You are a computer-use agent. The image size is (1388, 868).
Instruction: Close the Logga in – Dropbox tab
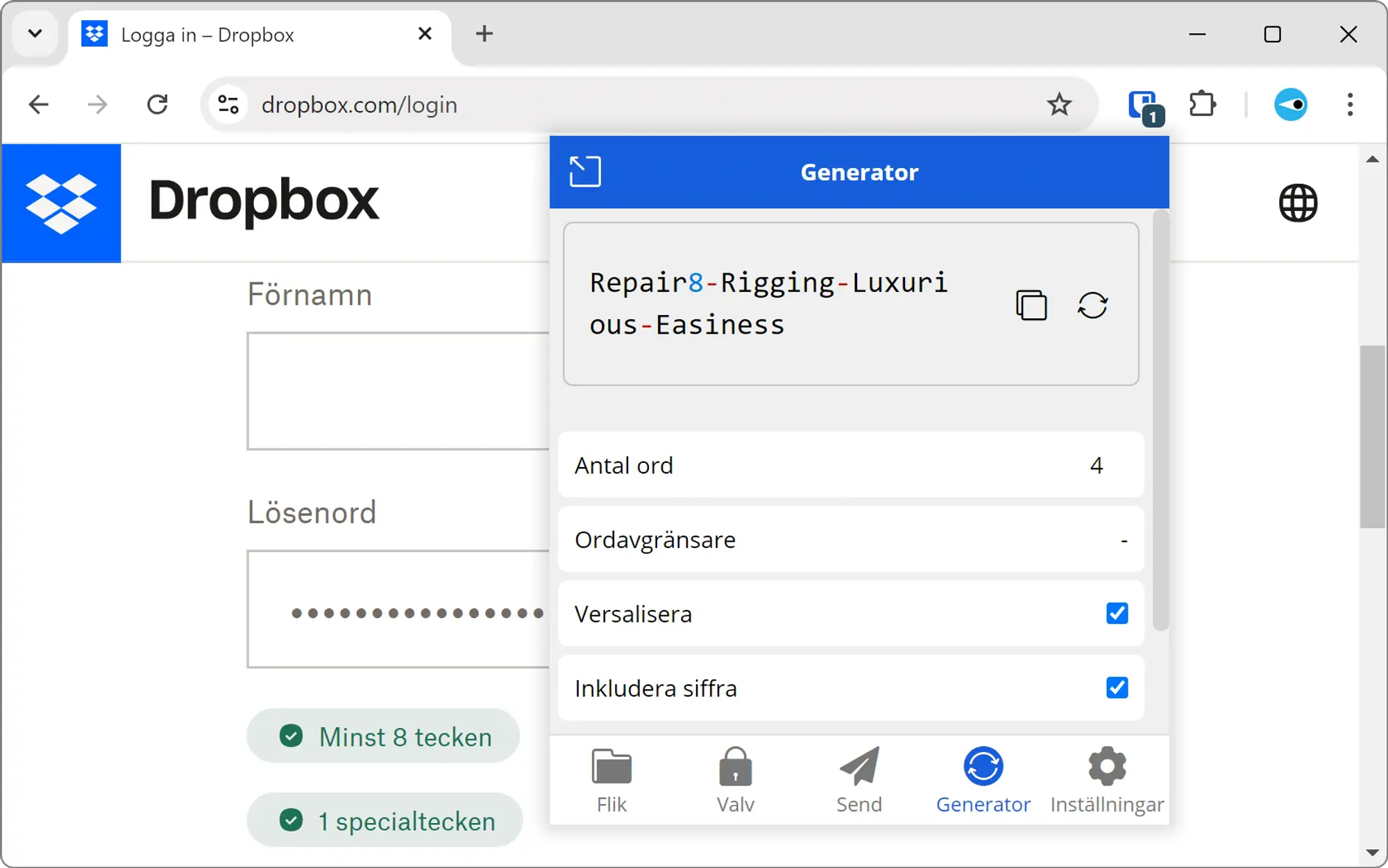[x=425, y=34]
